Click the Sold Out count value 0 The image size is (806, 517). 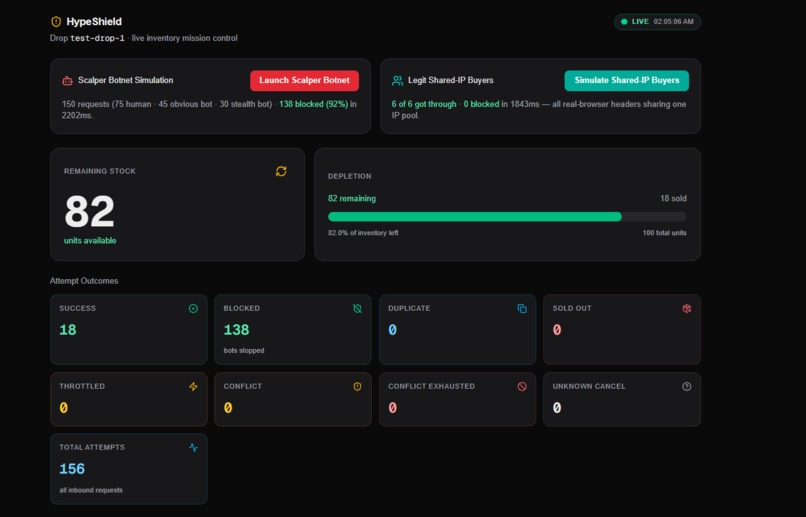tap(557, 330)
